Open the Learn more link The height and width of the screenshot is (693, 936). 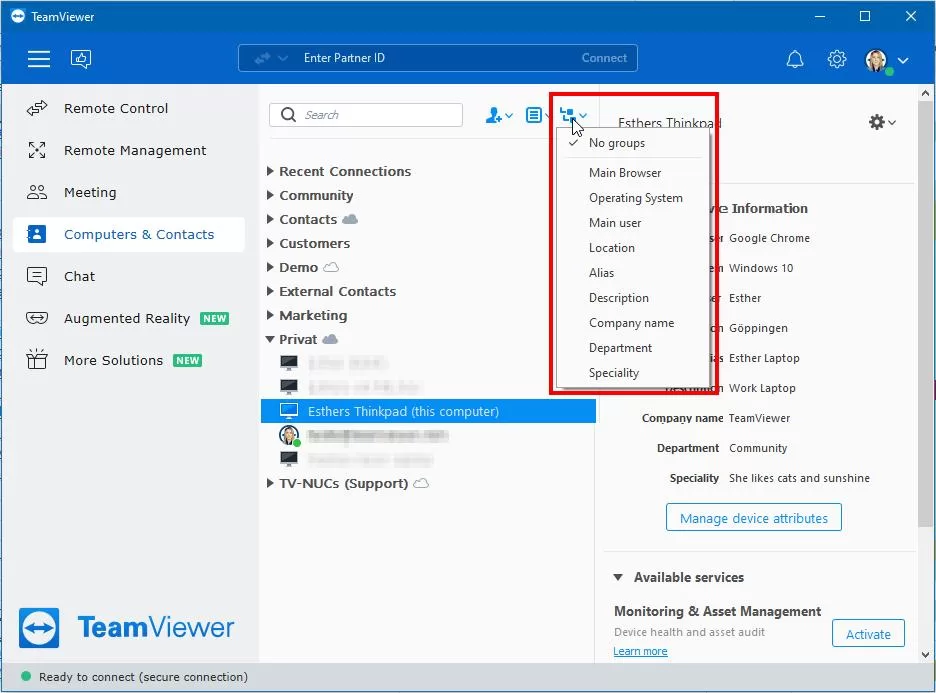click(640, 651)
